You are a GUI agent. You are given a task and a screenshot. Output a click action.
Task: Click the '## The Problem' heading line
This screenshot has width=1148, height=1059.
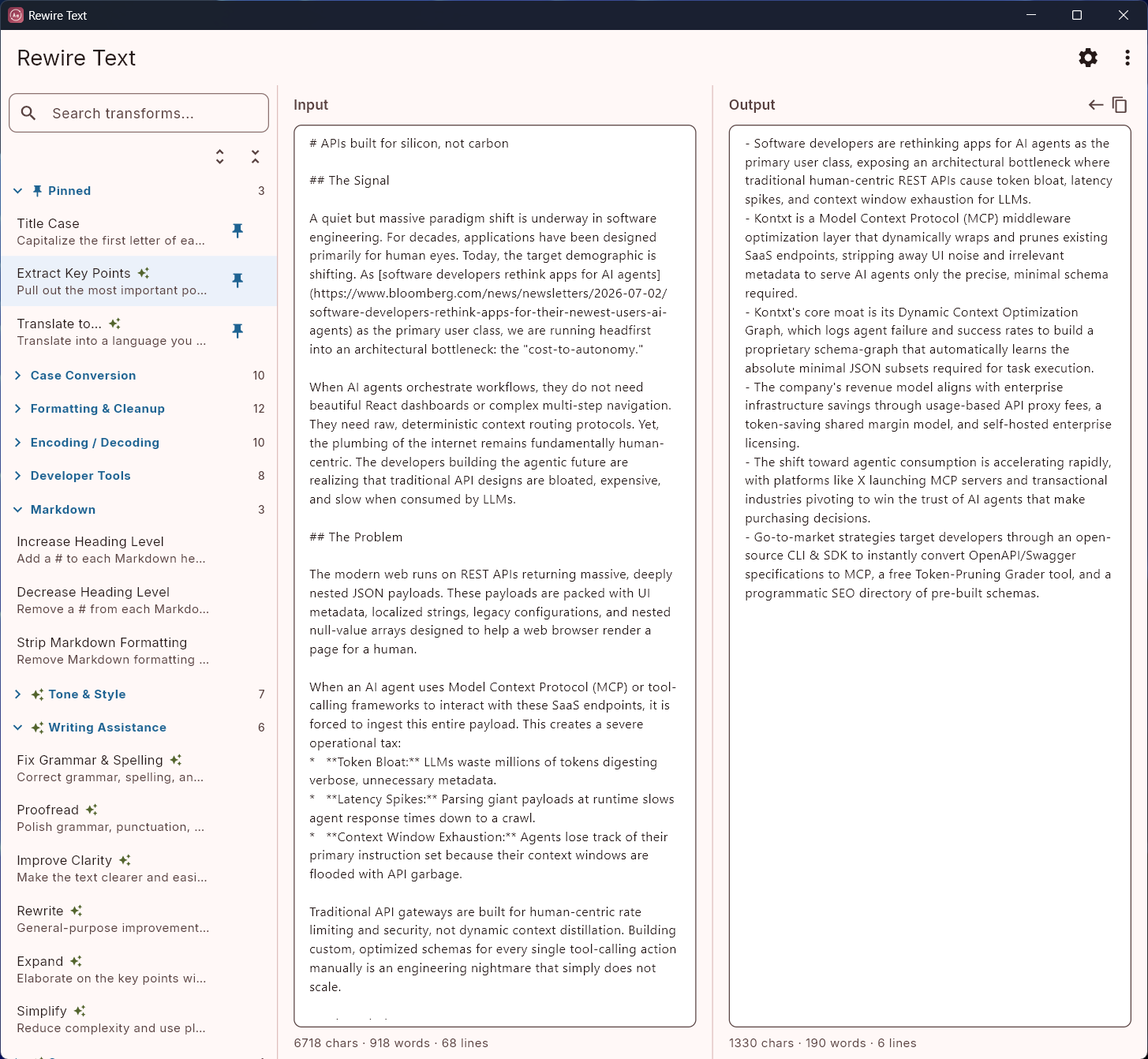click(x=356, y=537)
